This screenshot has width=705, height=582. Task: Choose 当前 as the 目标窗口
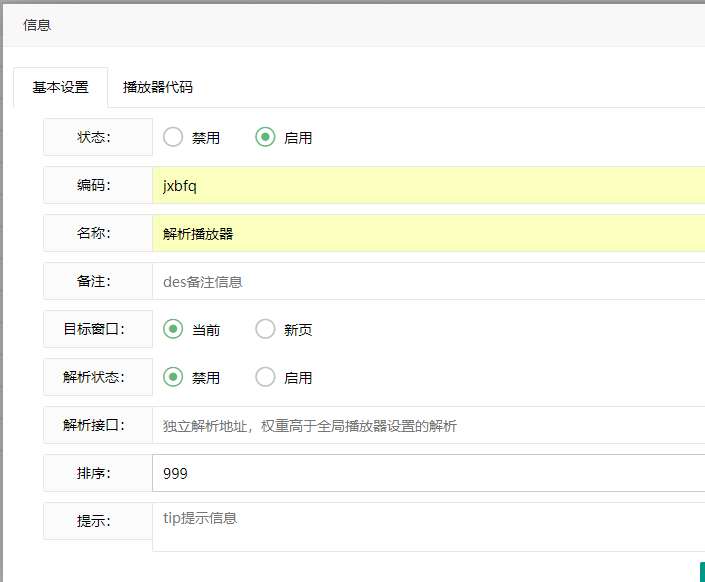point(173,329)
